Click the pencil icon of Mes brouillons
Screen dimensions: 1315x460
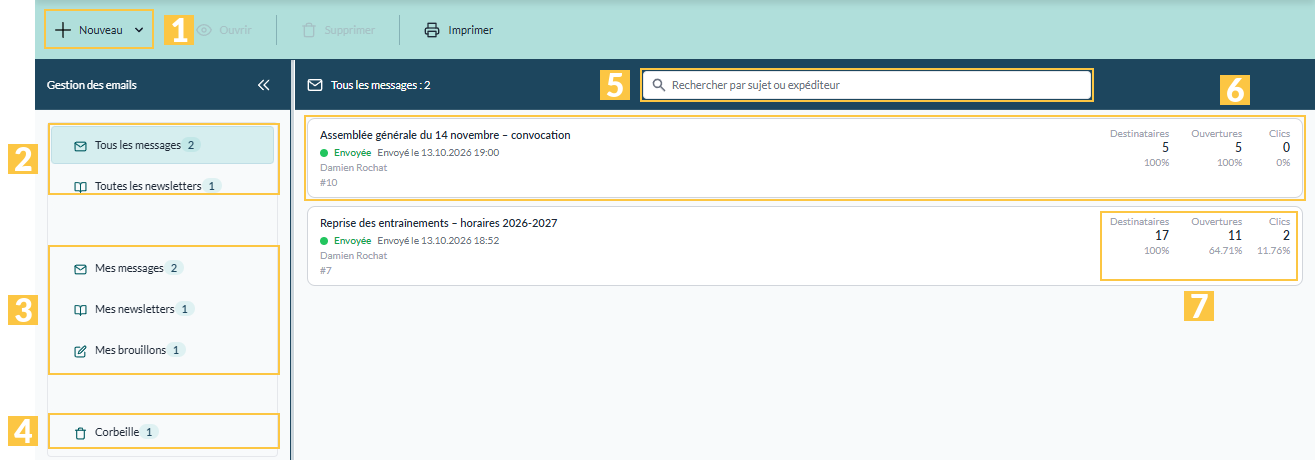click(80, 351)
